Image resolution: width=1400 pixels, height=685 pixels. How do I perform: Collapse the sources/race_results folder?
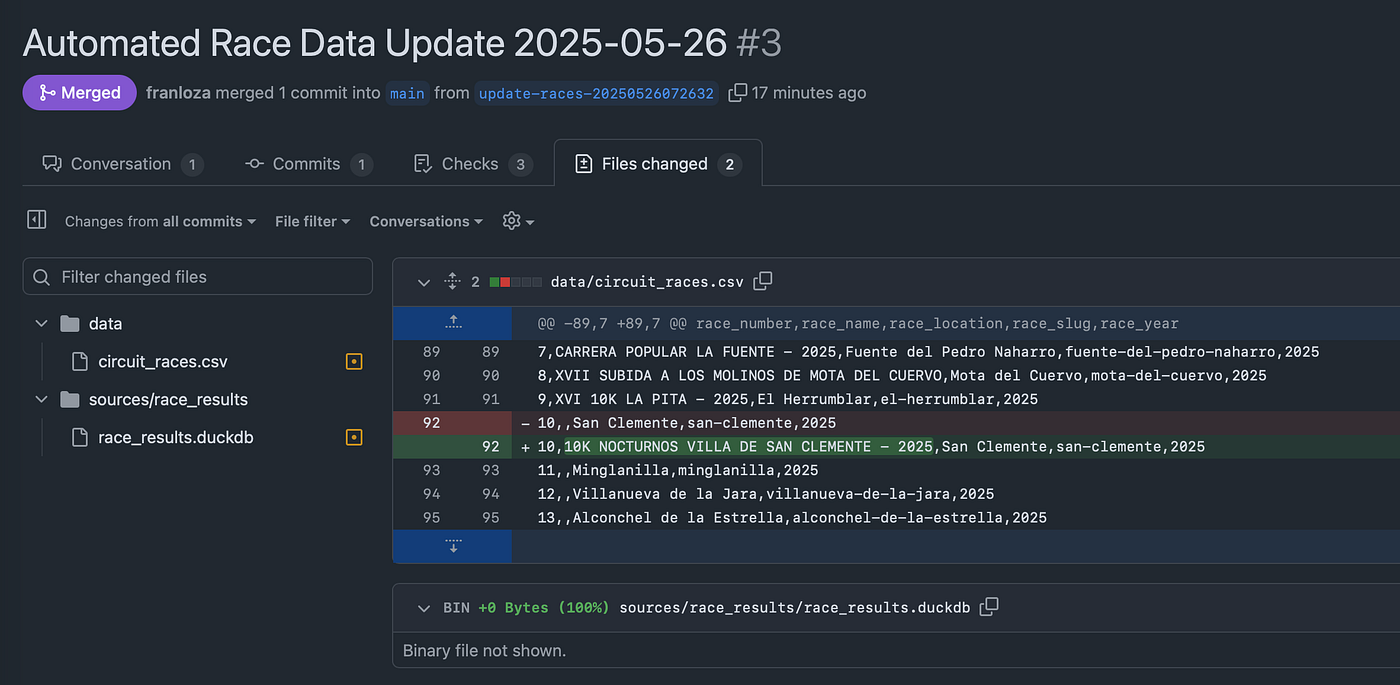coord(41,400)
